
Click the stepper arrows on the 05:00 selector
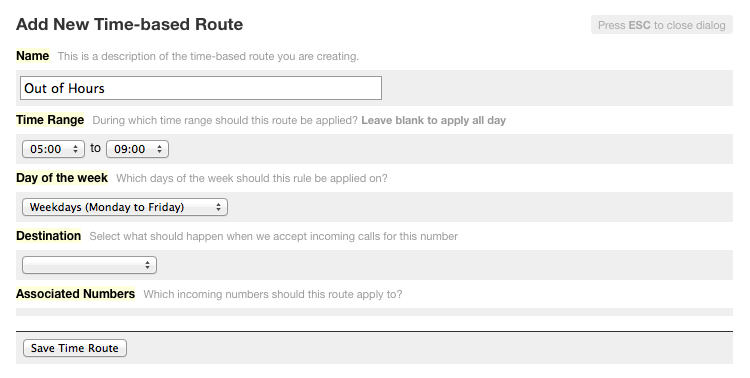point(75,149)
